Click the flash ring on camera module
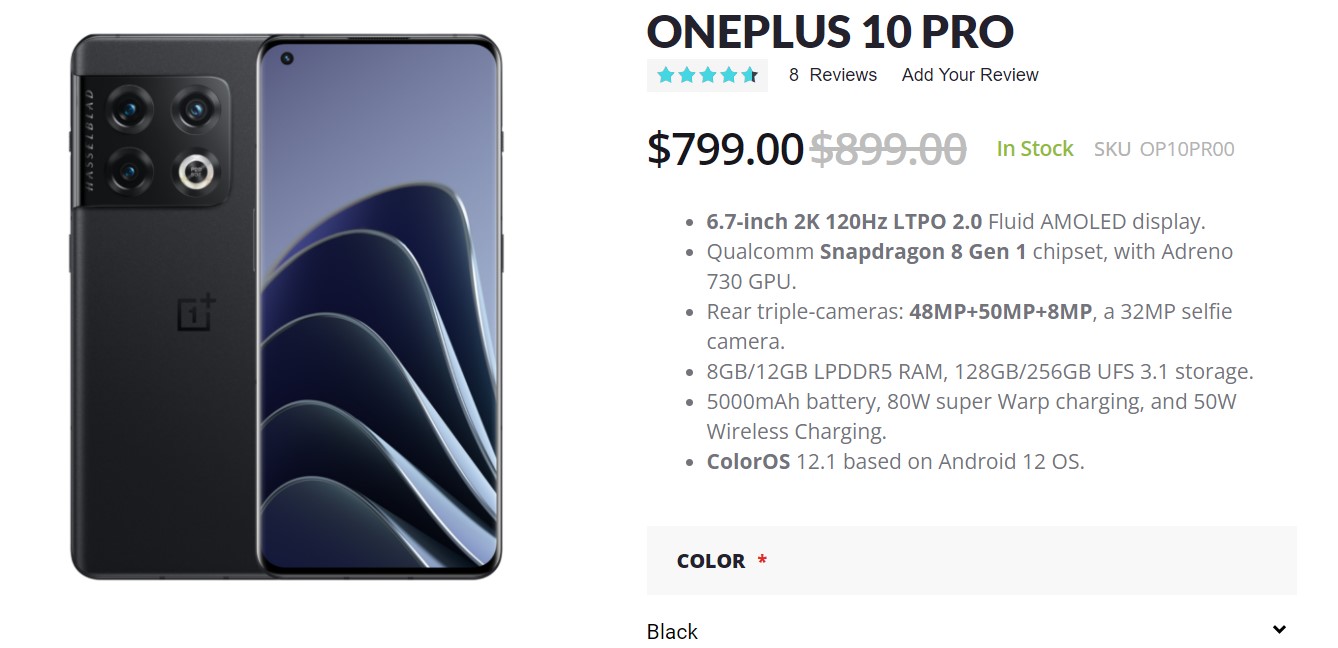 197,174
